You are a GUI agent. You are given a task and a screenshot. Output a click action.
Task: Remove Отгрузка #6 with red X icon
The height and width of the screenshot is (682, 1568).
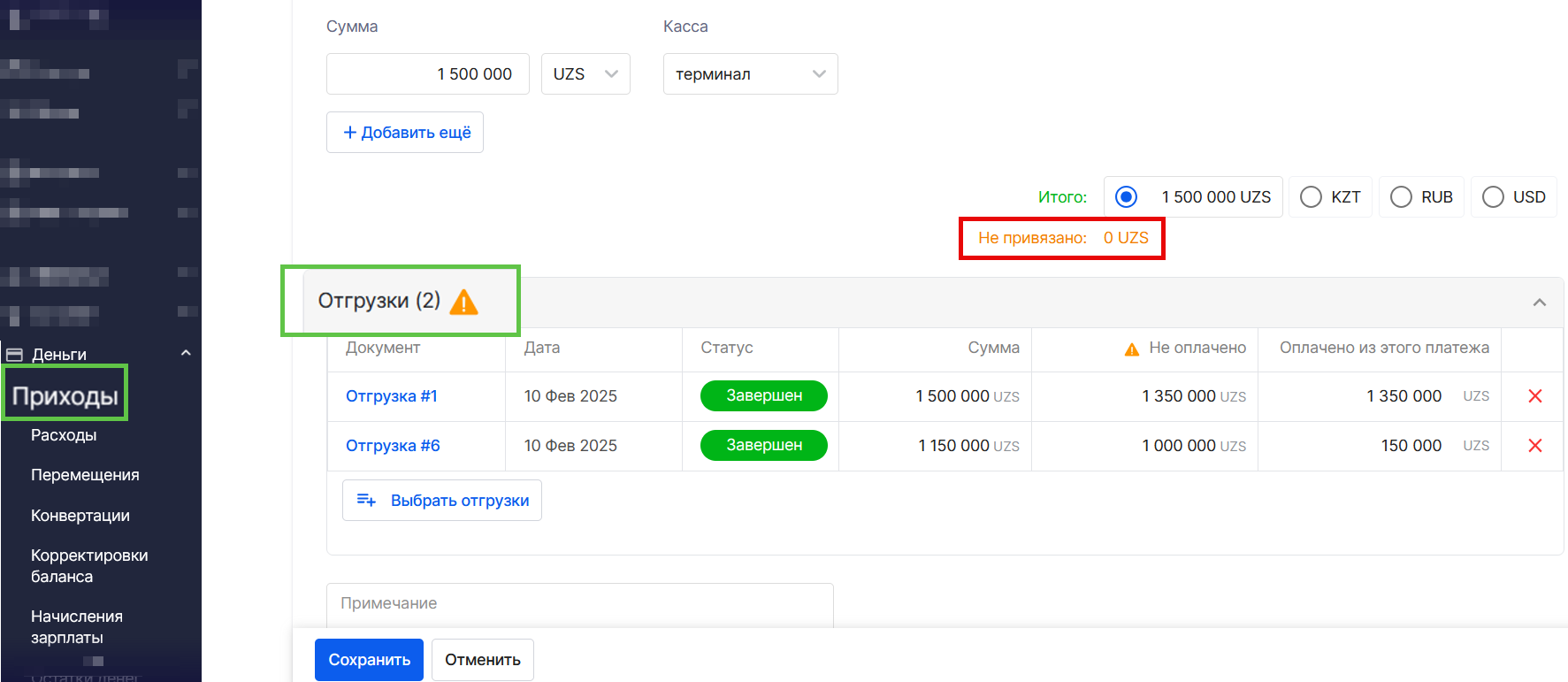point(1534,446)
